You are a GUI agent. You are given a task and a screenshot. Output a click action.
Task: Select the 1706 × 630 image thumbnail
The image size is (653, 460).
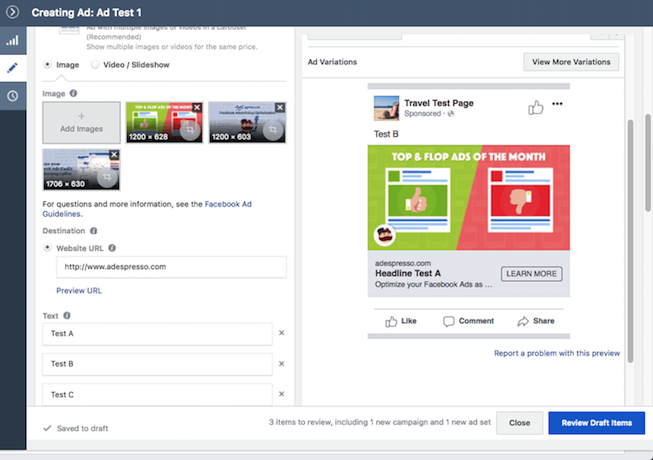click(82, 170)
